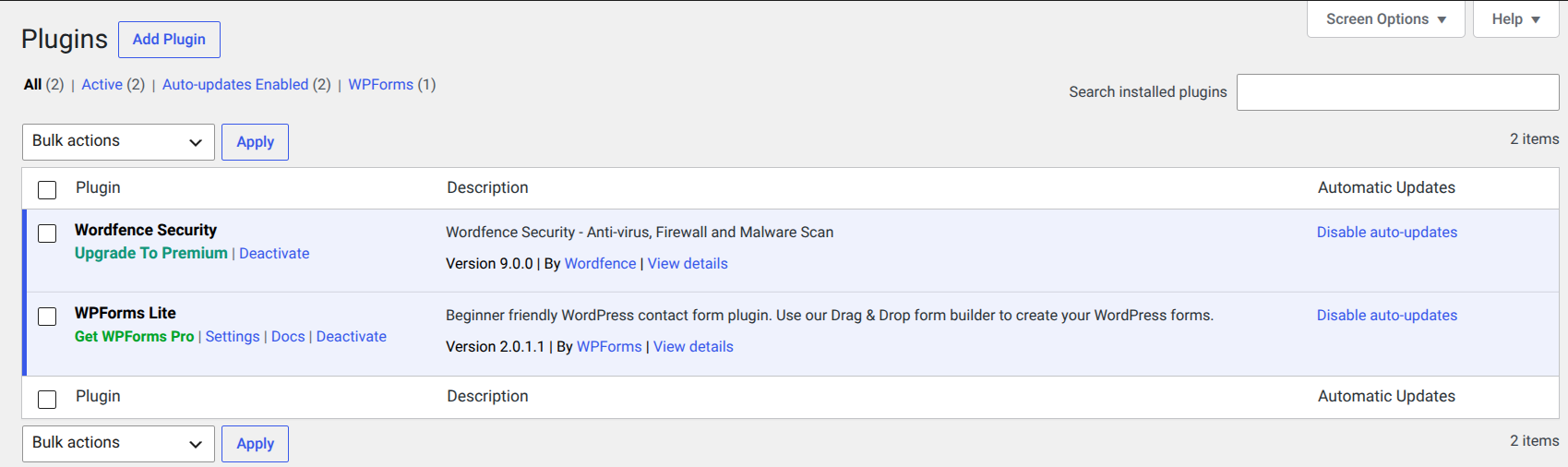The image size is (1568, 467).
Task: Deactivate the Wordfence Security plugin
Action: pos(274,254)
